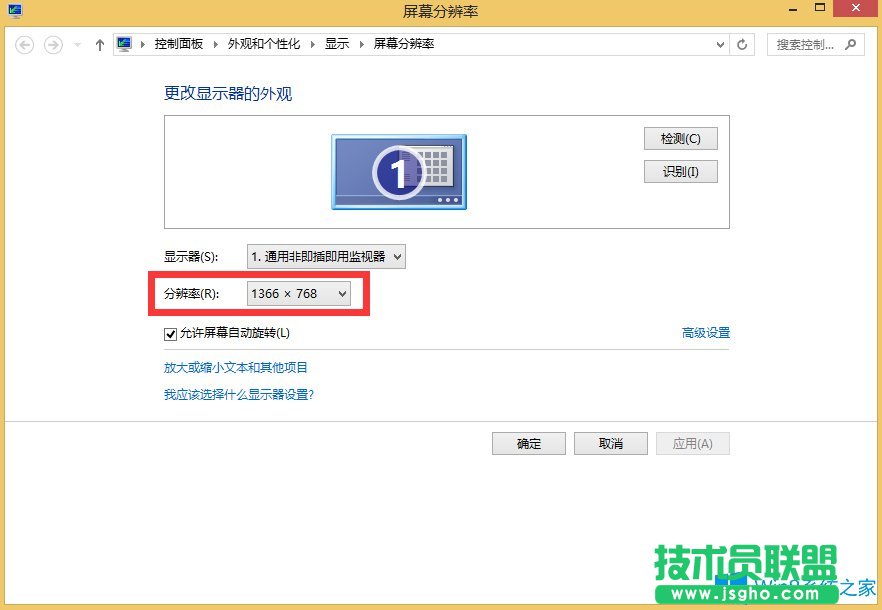Click the up-one-level arrow icon
Viewport: 882px width, 610px height.
tap(98, 44)
